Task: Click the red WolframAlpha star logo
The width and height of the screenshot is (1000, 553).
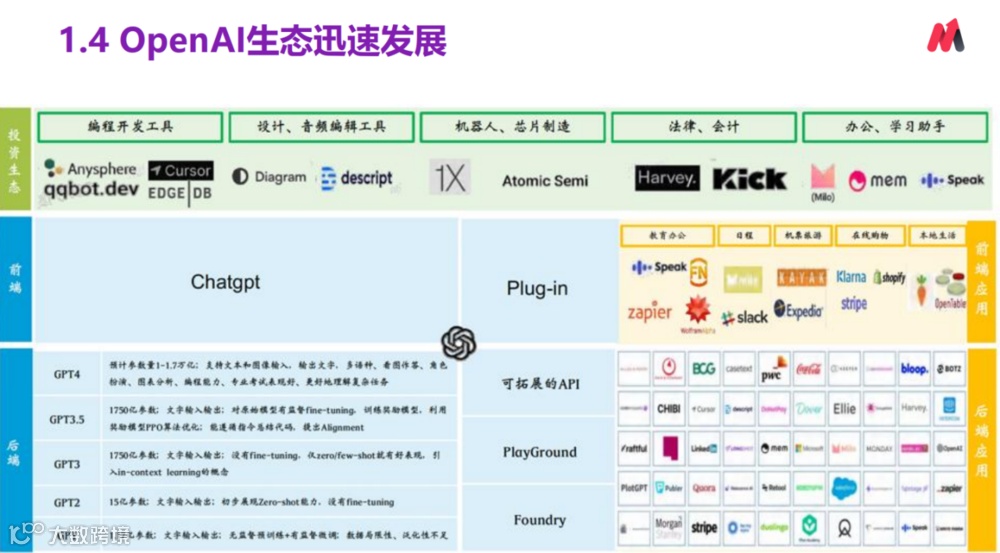Action: (x=698, y=313)
